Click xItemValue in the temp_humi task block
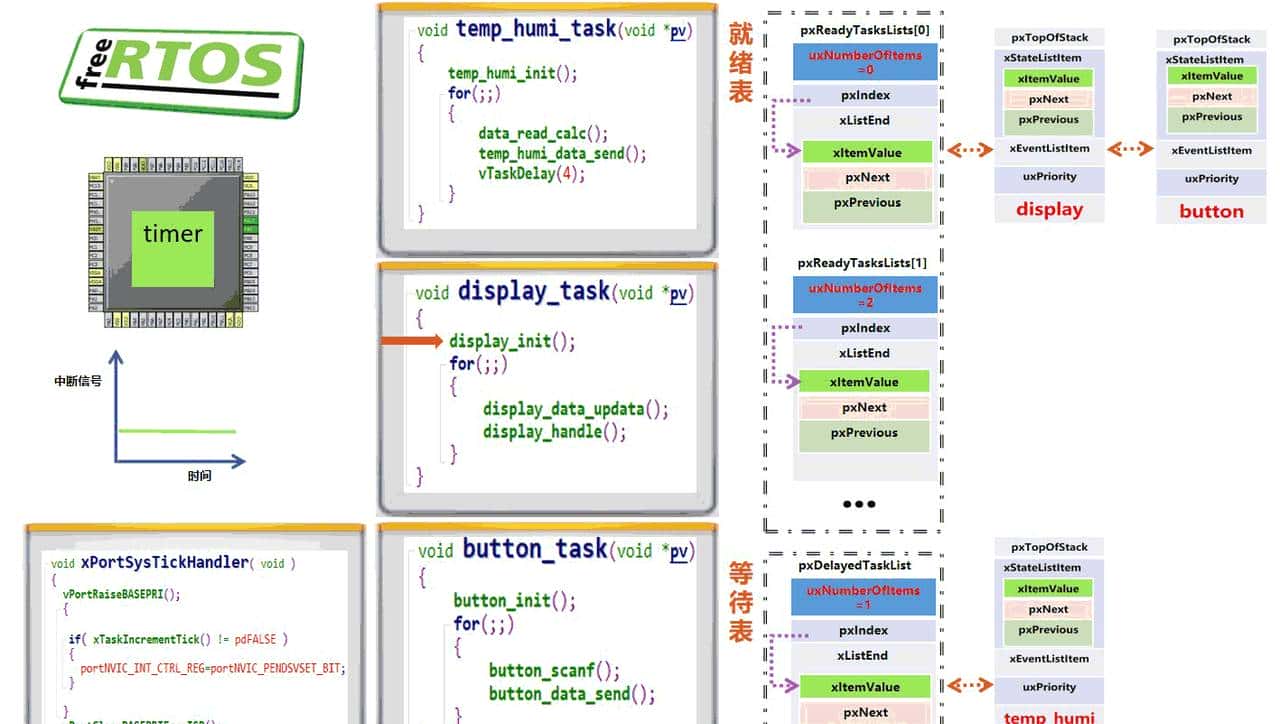The height and width of the screenshot is (724, 1280). [1049, 589]
